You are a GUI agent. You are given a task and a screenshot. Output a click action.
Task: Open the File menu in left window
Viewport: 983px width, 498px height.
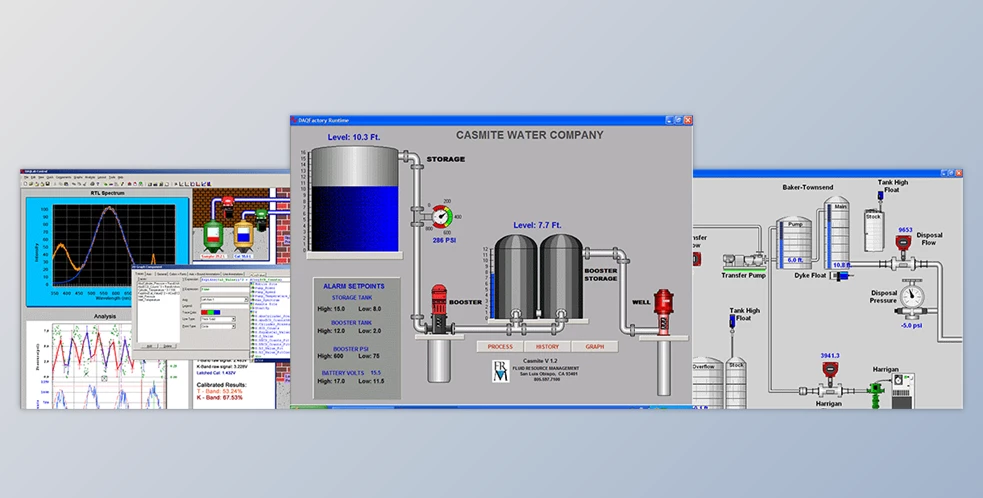click(x=26, y=177)
